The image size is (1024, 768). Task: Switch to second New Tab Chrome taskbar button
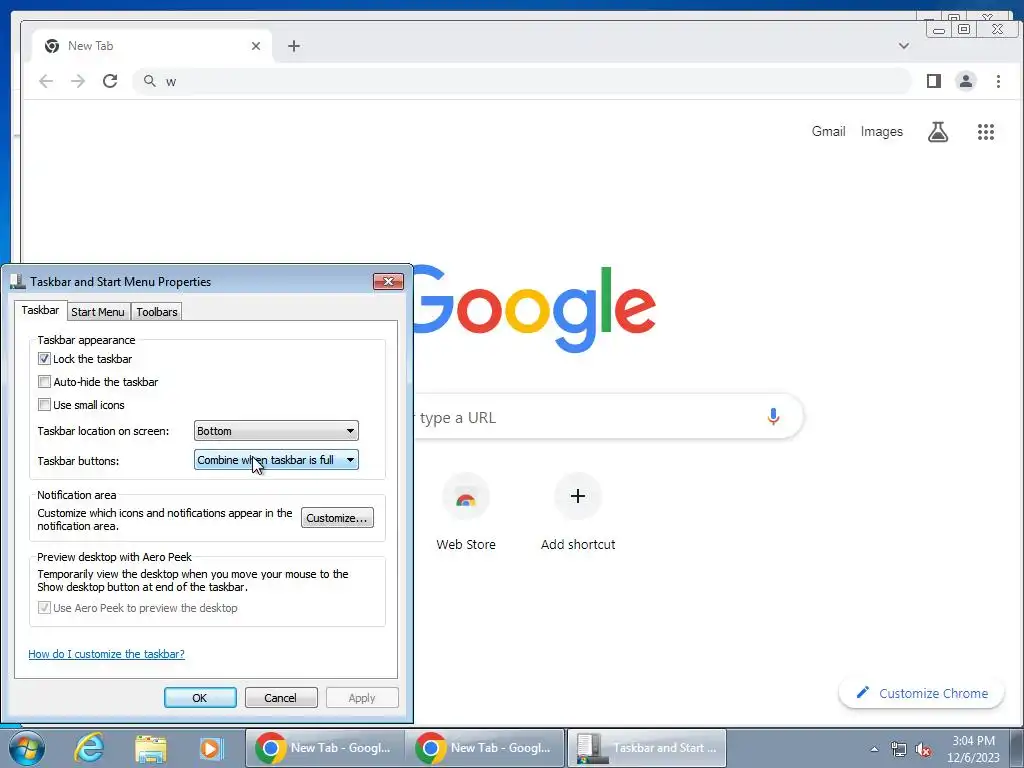click(485, 748)
